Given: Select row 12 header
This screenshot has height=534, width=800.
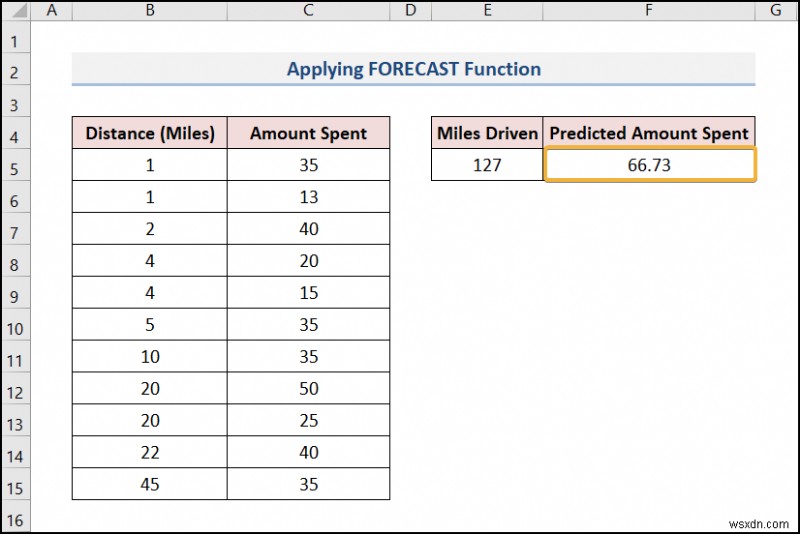Looking at the screenshot, I should (x=16, y=388).
